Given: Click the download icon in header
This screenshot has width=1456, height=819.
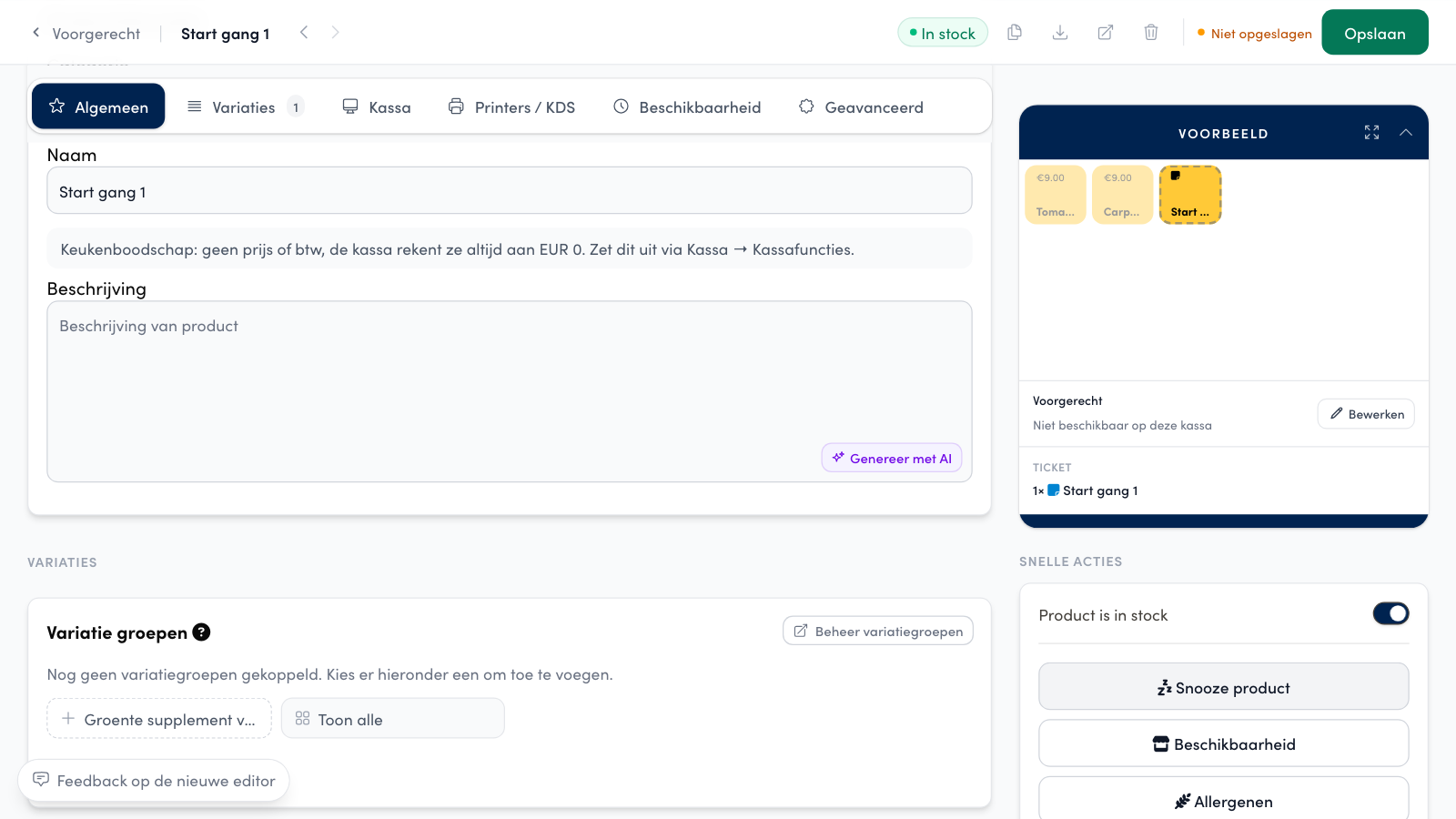Looking at the screenshot, I should pos(1060,33).
